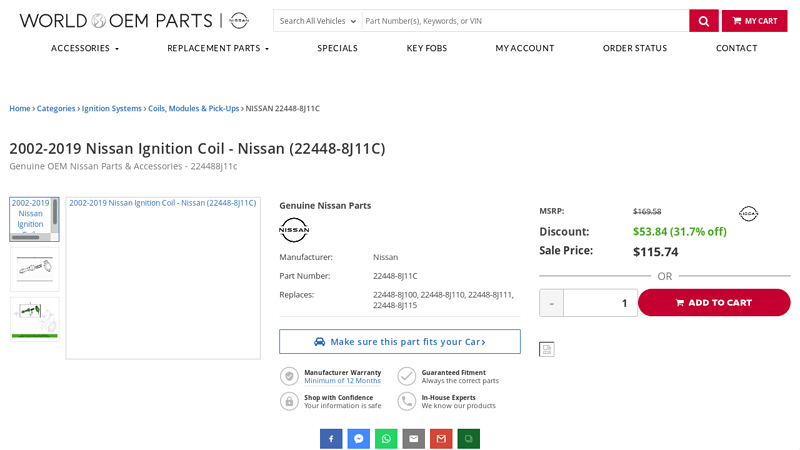The height and width of the screenshot is (450, 800).
Task: Click the red search magnifier button
Action: pos(703,21)
